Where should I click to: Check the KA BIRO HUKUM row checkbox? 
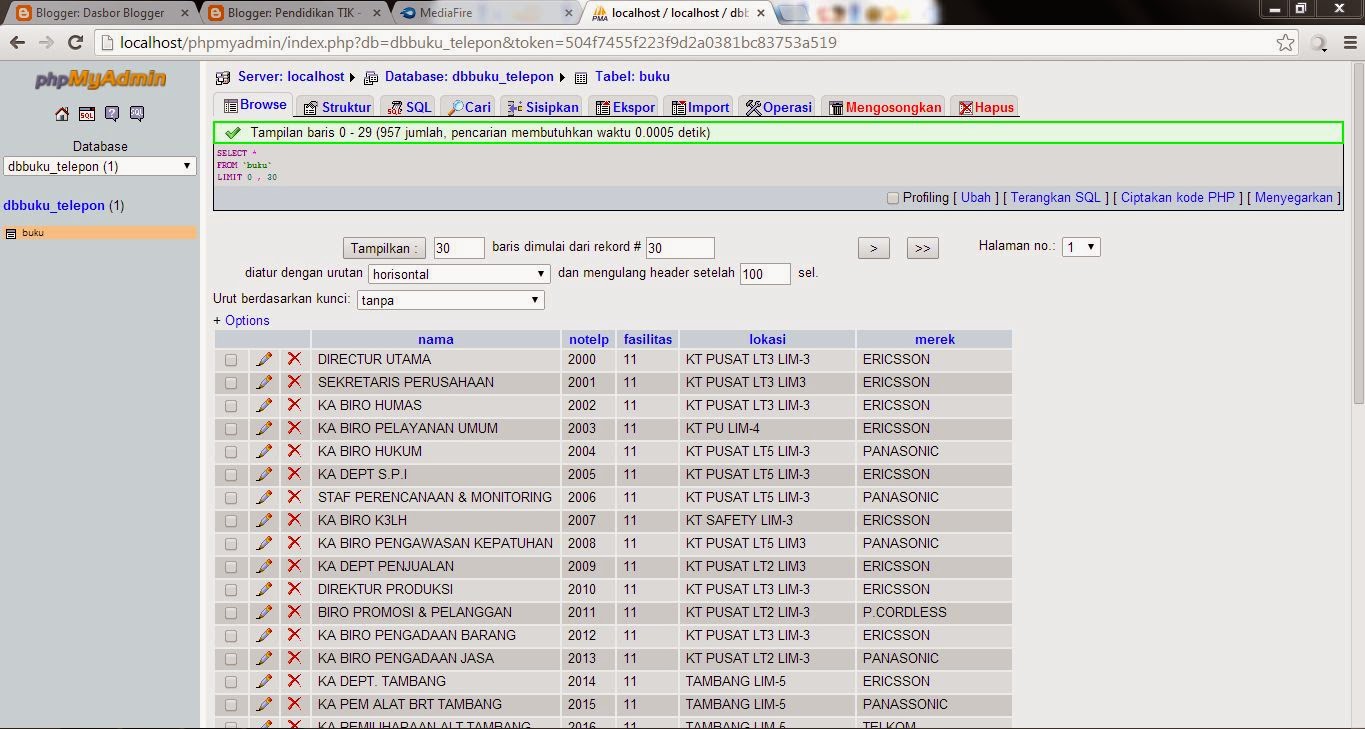(x=231, y=452)
